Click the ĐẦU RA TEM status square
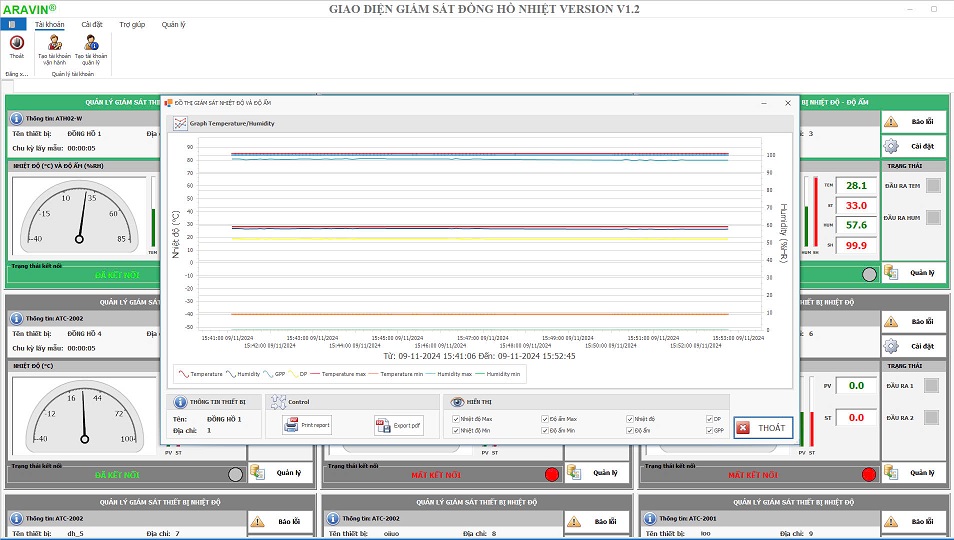954x540 pixels. (x=933, y=185)
